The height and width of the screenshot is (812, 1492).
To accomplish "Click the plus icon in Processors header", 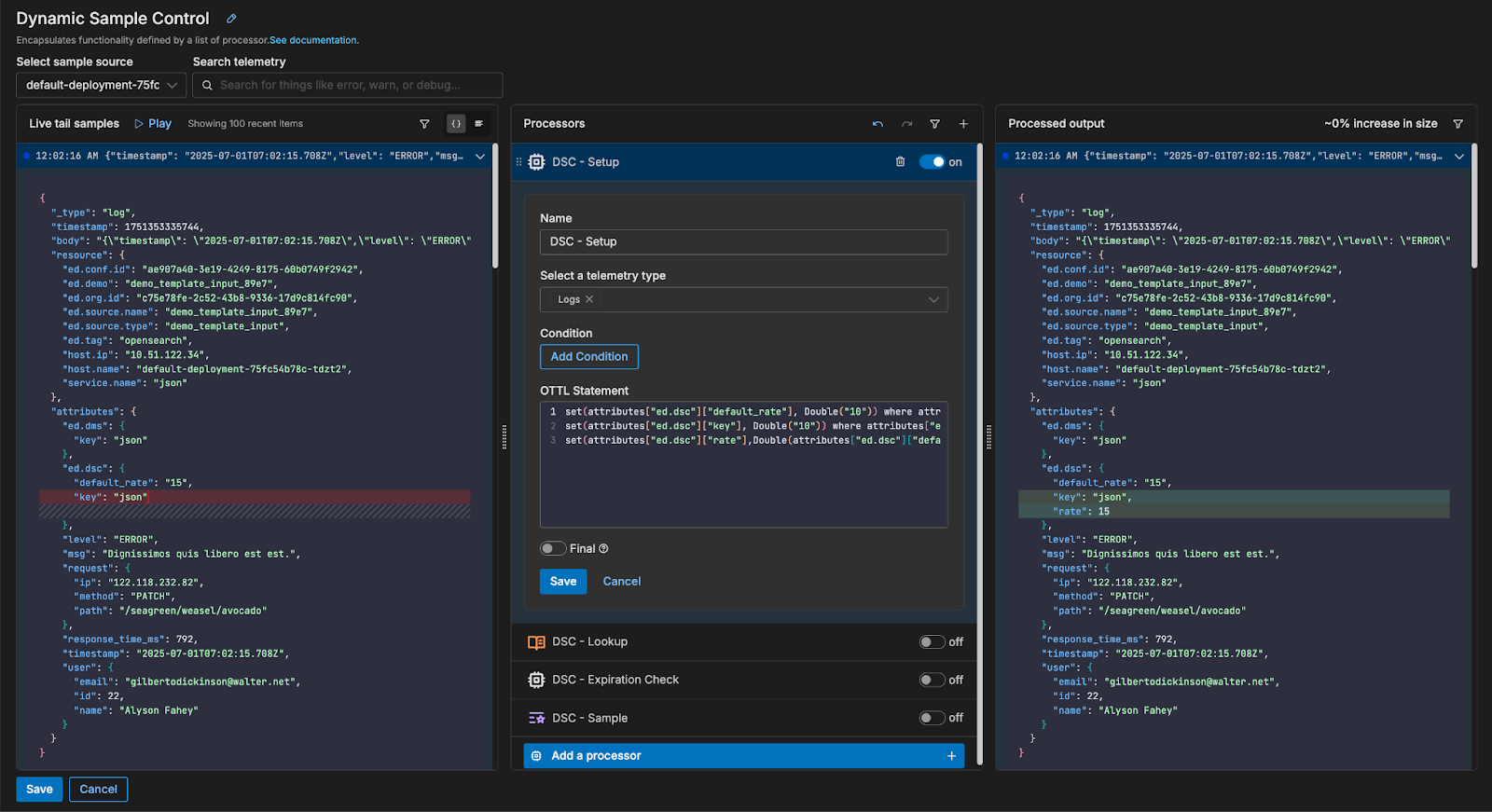I will tap(963, 124).
